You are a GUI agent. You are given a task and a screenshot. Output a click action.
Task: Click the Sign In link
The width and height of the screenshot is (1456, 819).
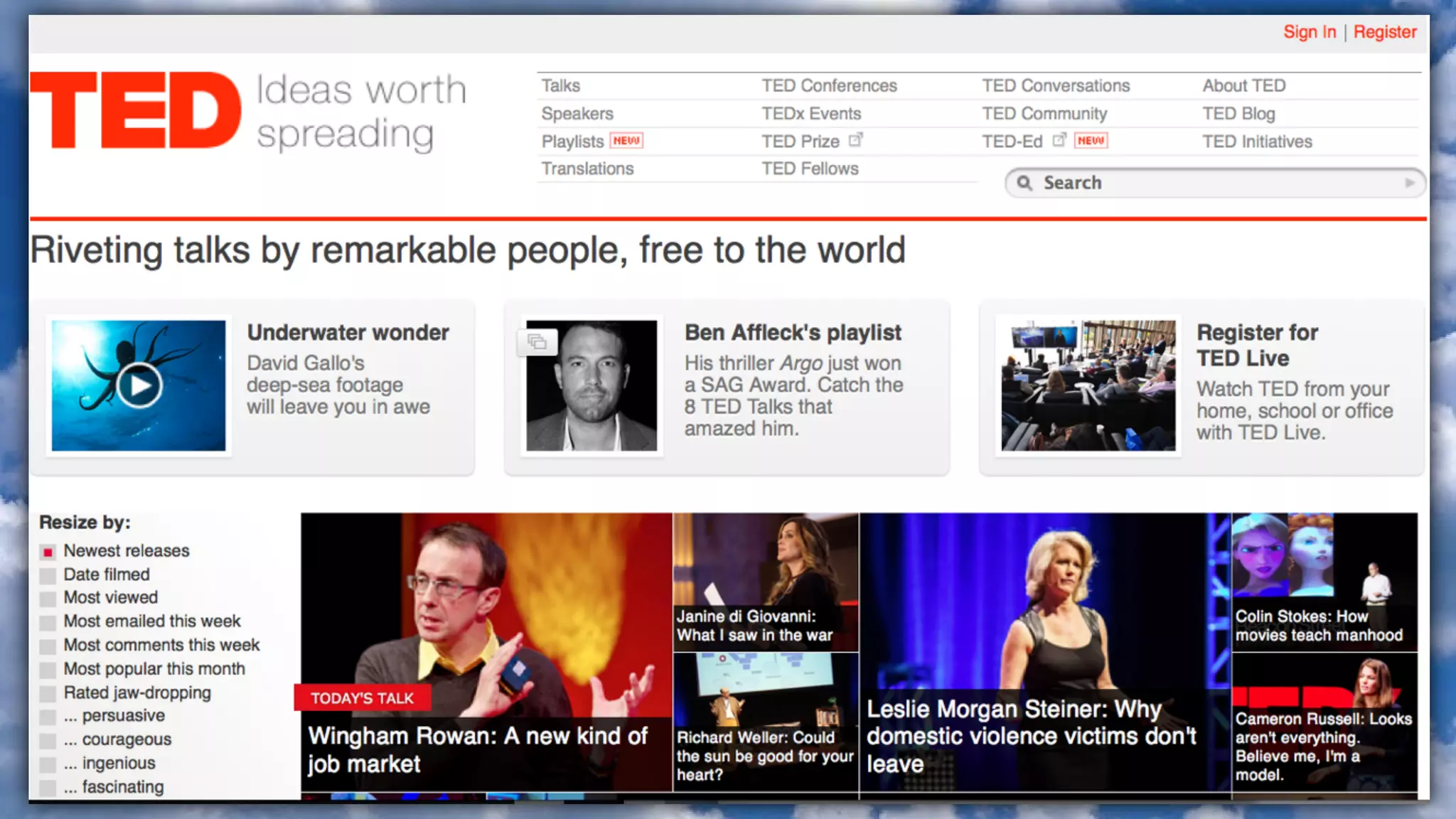(1310, 32)
